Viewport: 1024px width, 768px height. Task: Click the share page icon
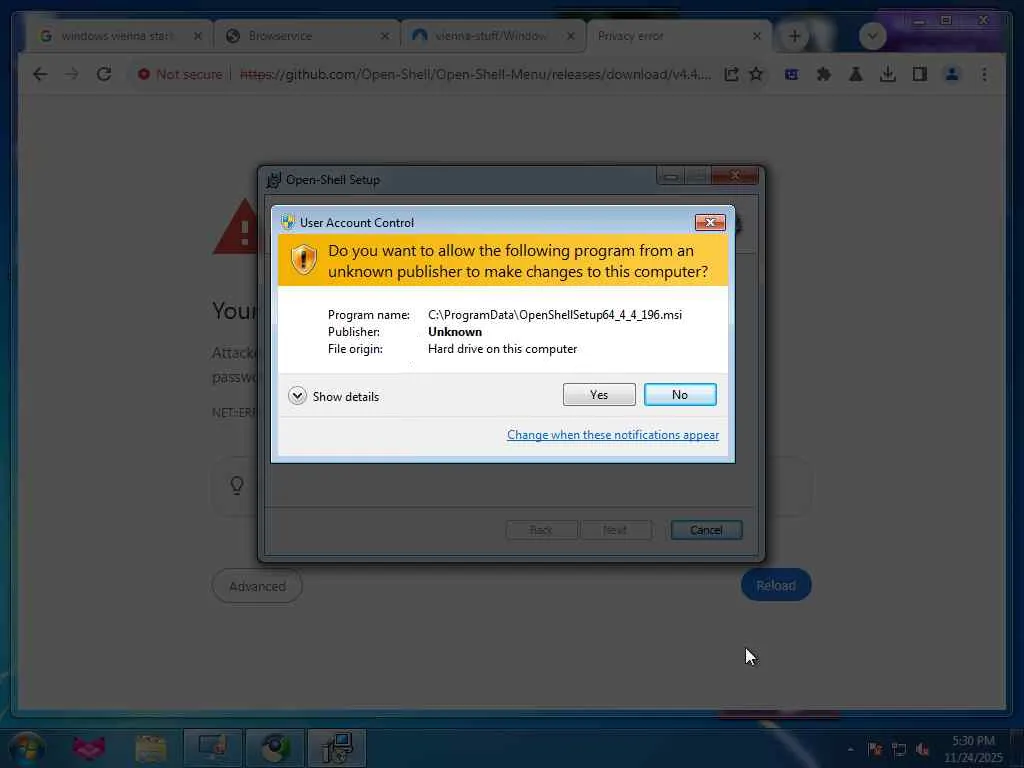click(731, 74)
